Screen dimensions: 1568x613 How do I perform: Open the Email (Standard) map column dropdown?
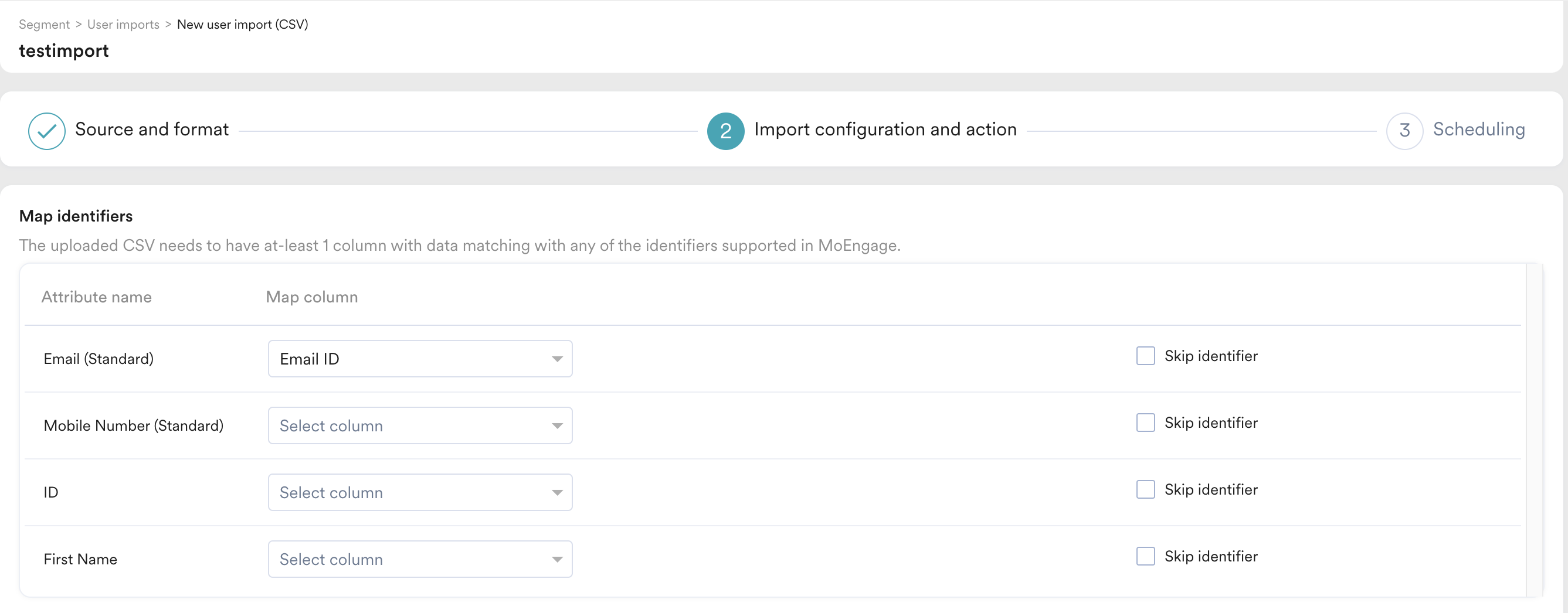[419, 359]
